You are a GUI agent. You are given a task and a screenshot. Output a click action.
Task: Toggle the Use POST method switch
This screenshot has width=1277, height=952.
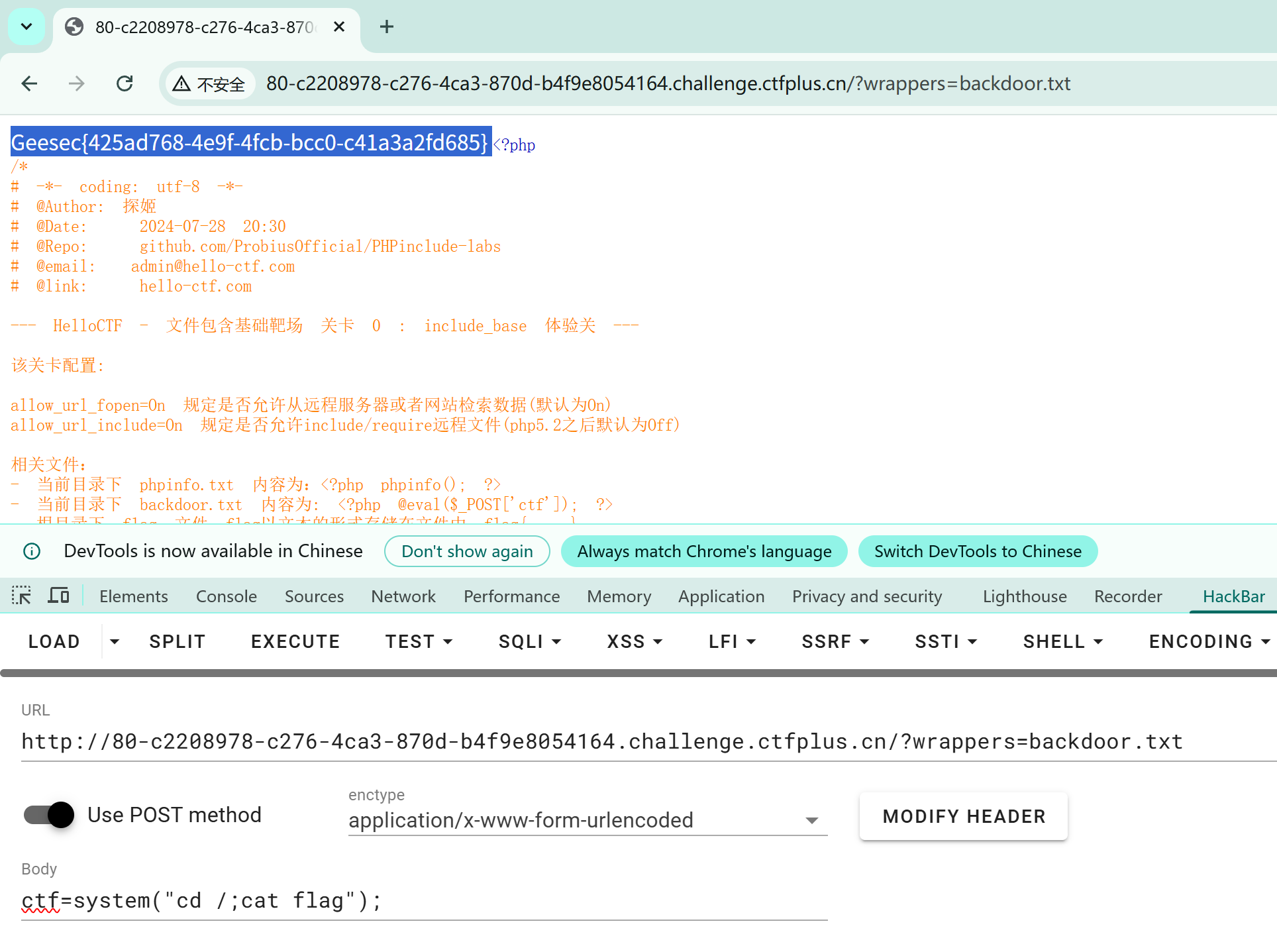[x=49, y=815]
